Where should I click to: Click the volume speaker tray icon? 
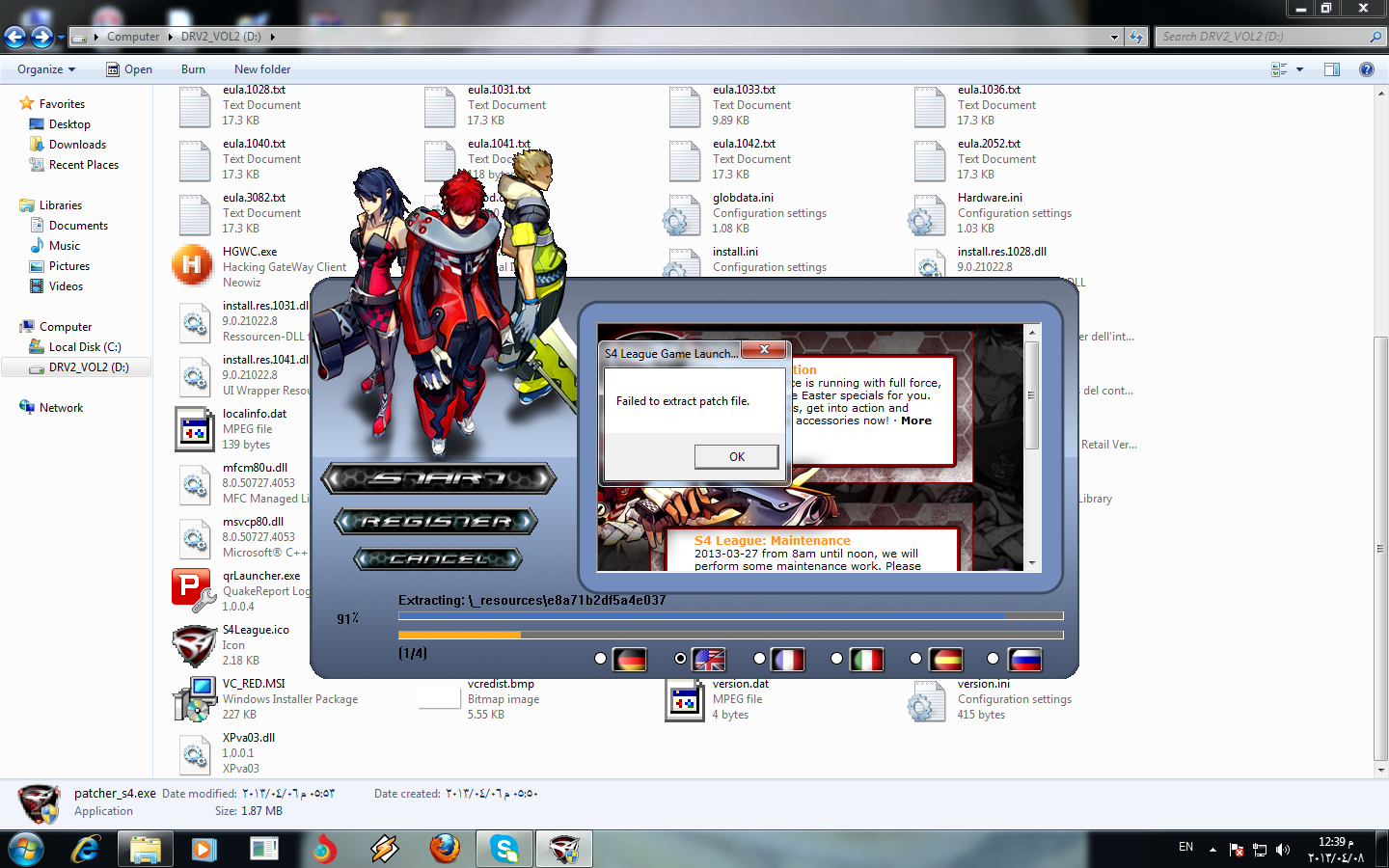1283,850
